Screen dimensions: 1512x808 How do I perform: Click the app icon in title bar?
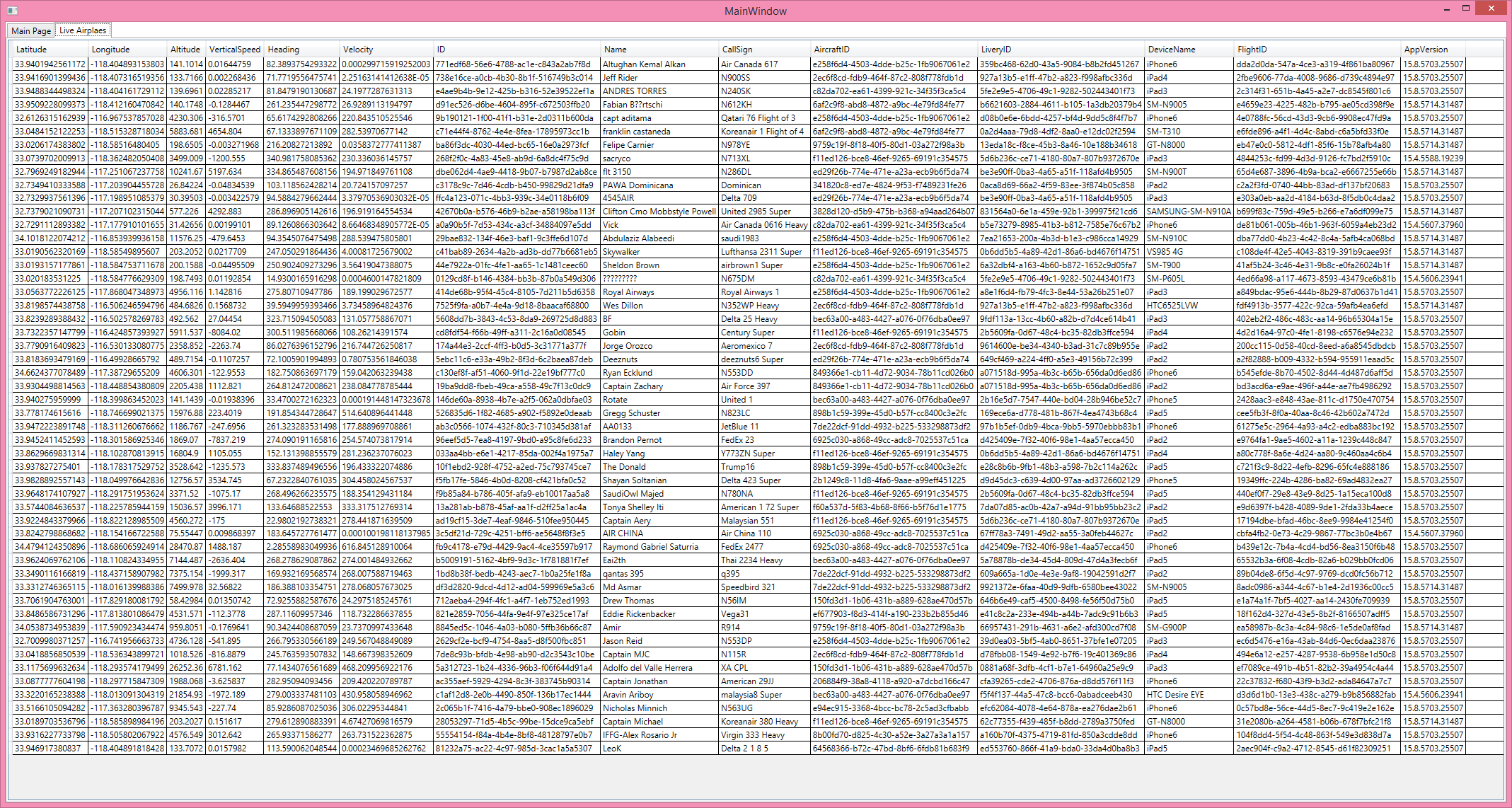(12, 11)
